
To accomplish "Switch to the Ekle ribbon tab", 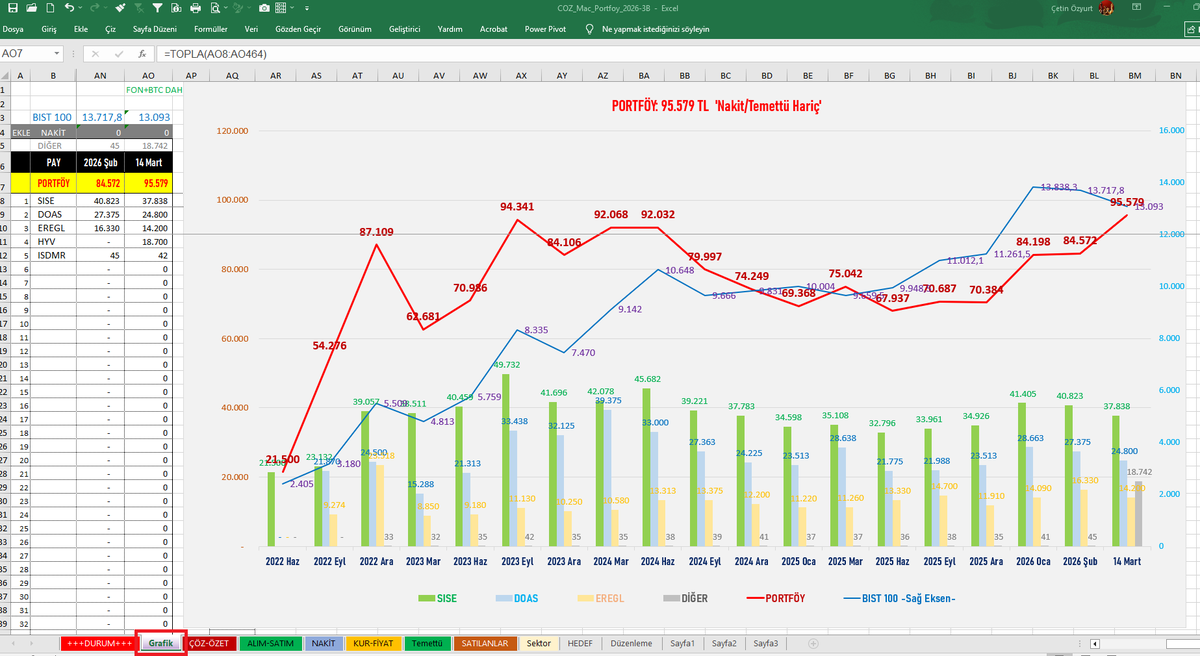I will click(x=82, y=30).
